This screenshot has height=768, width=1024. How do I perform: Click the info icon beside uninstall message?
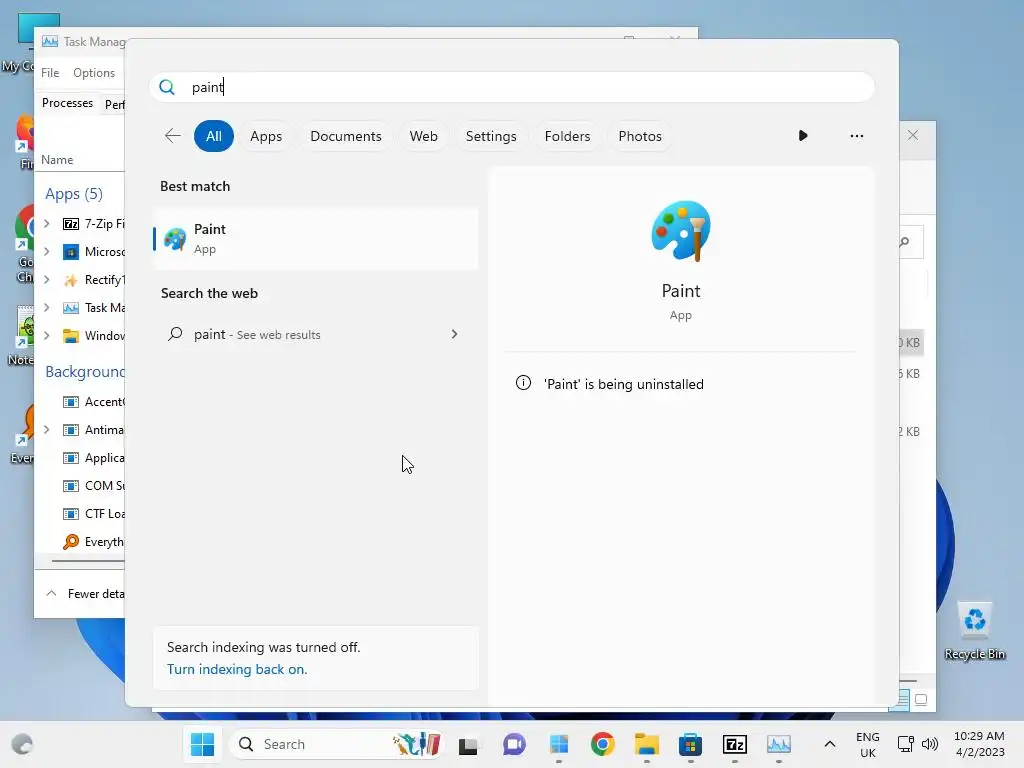[523, 383]
